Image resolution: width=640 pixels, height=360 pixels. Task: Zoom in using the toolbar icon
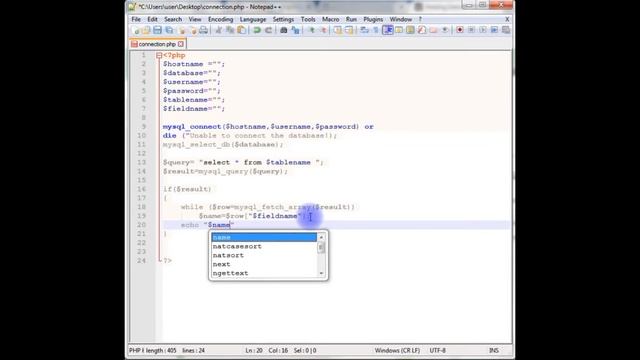coord(311,30)
